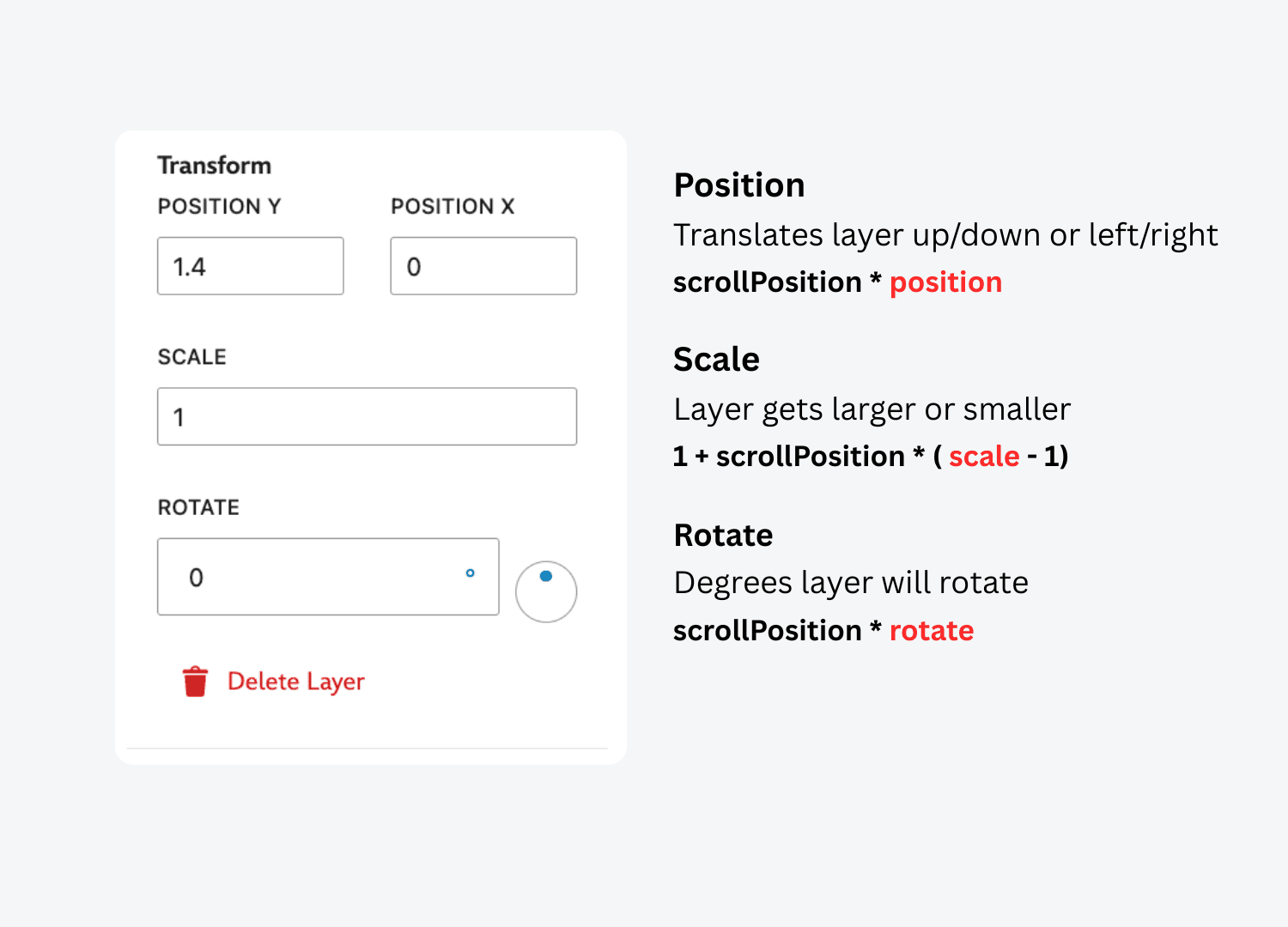Click the ROTATE field label
1288x927 pixels.
pyautogui.click(x=198, y=507)
